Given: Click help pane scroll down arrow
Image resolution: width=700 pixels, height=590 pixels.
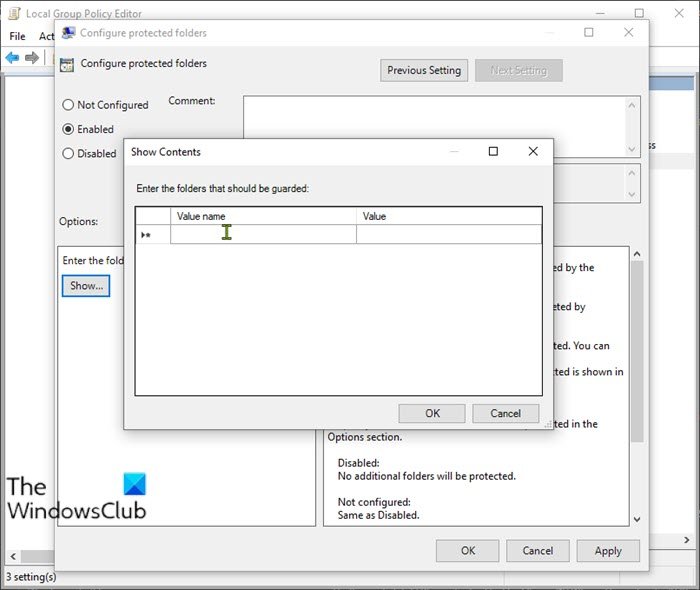Looking at the screenshot, I should tap(637, 519).
